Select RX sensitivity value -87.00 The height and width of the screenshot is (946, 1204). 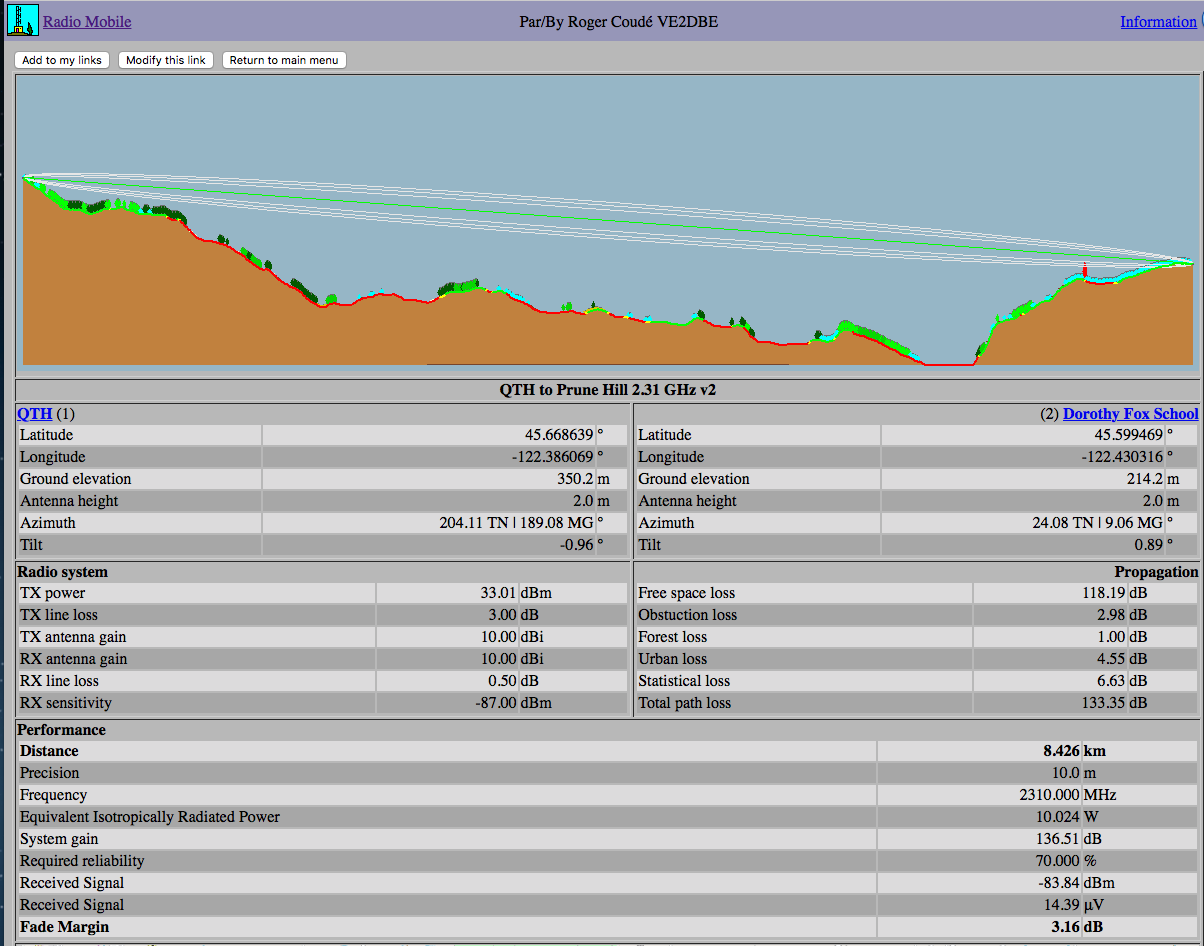[x=495, y=703]
